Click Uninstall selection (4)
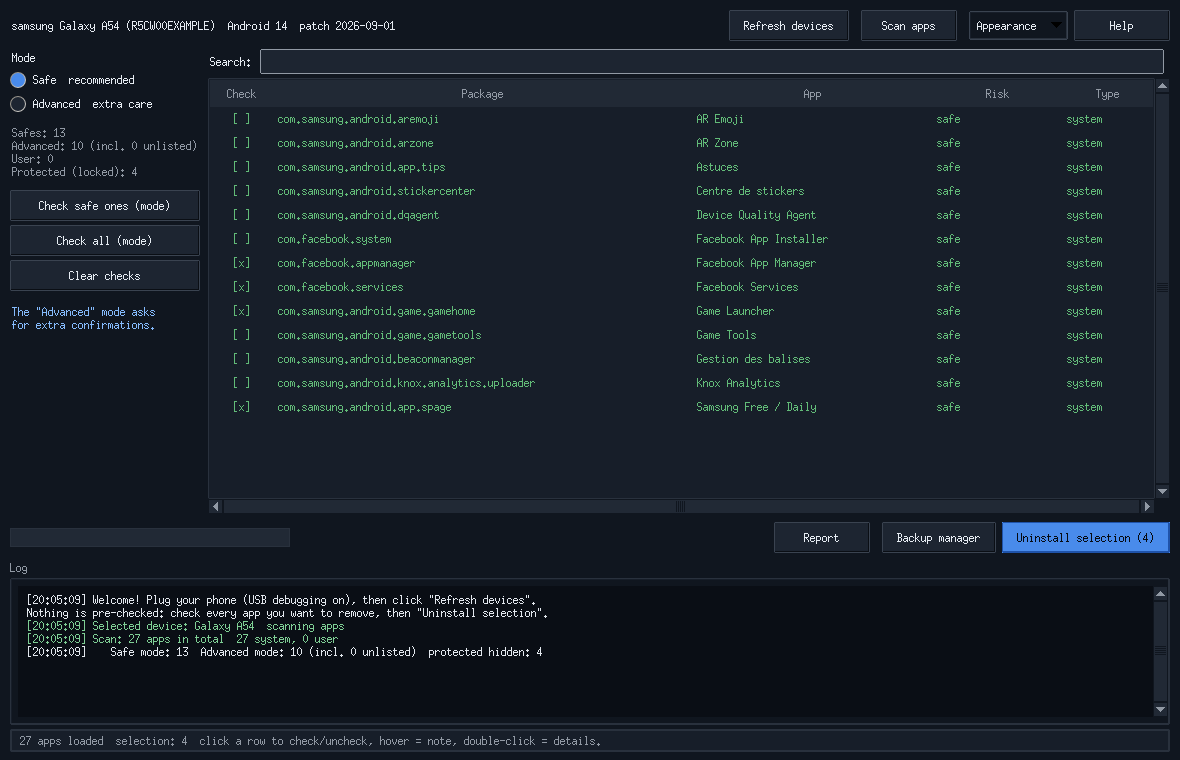Image resolution: width=1180 pixels, height=760 pixels. [x=1085, y=537]
